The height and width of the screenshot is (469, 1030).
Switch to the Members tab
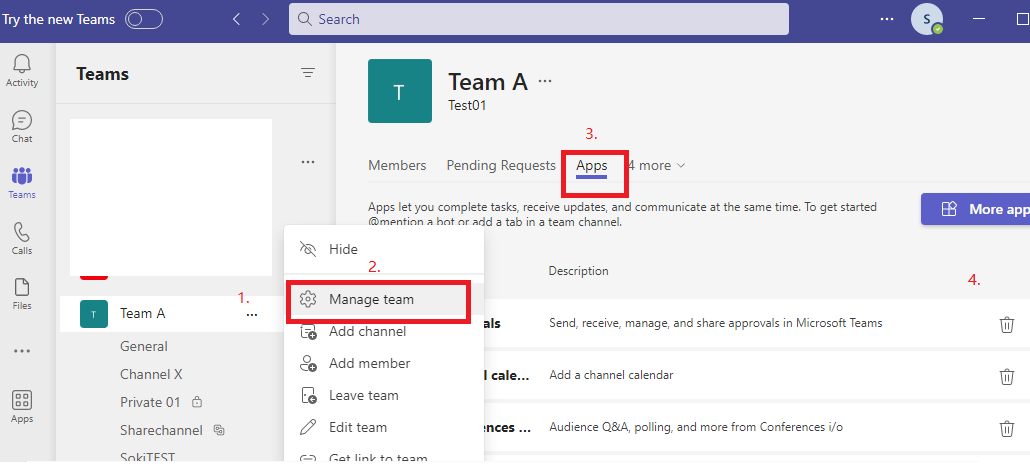pos(397,166)
